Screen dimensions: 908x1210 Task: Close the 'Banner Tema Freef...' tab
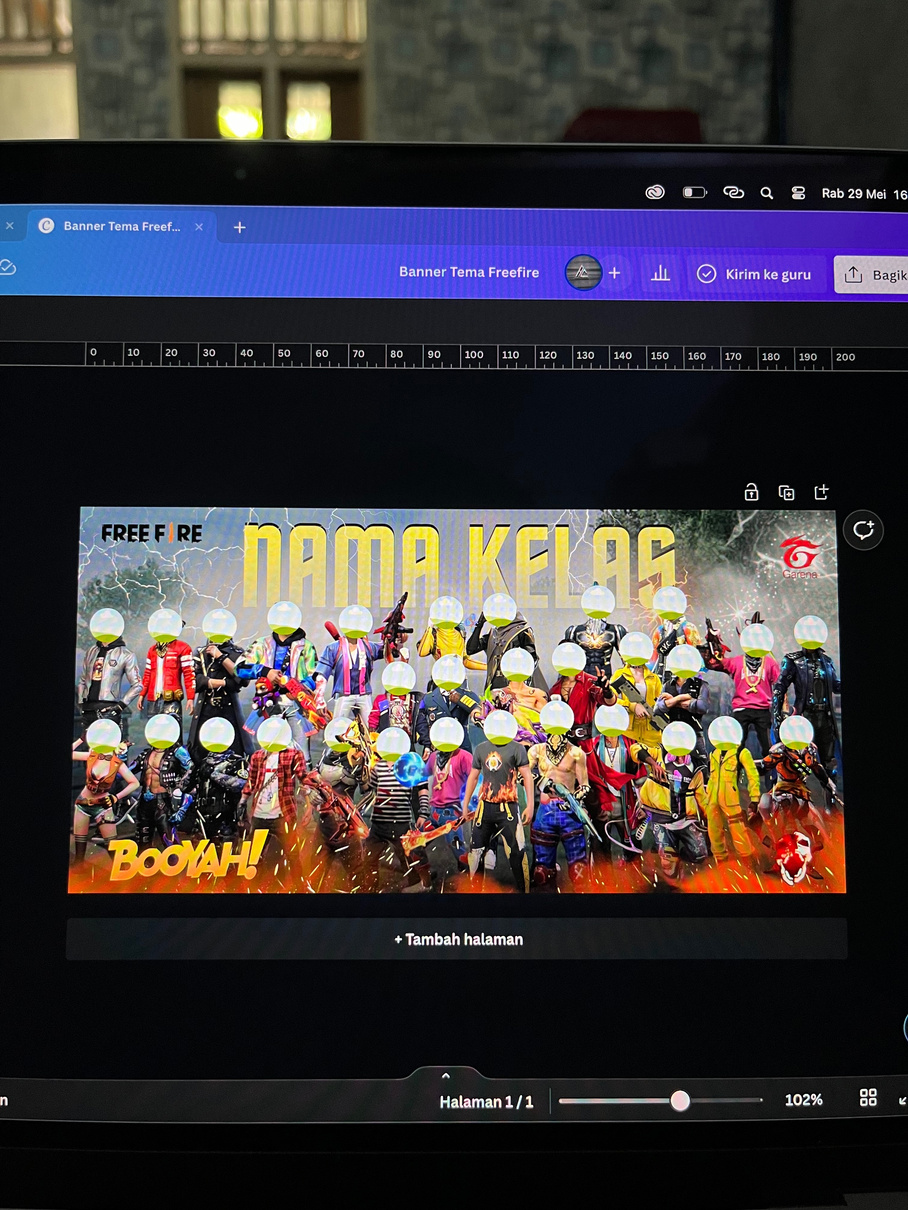pyautogui.click(x=199, y=227)
